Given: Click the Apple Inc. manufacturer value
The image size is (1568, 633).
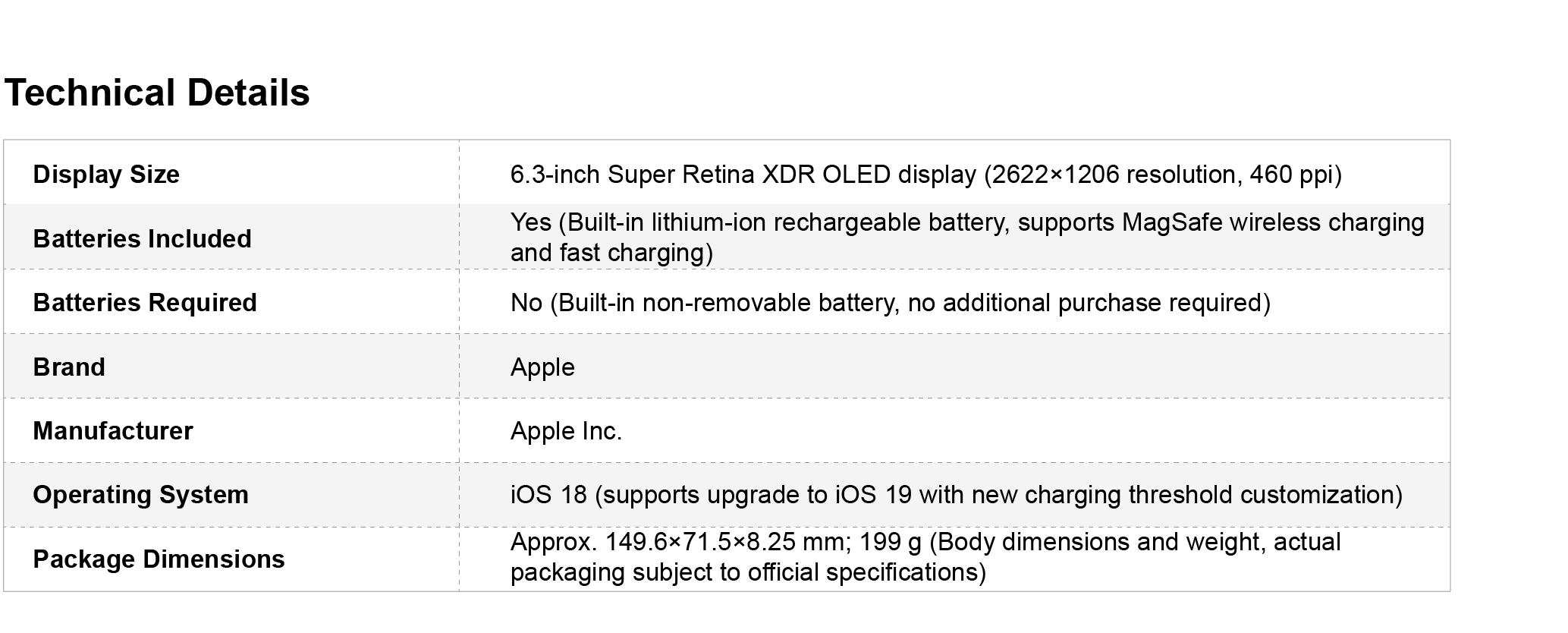Looking at the screenshot, I should 566,431.
